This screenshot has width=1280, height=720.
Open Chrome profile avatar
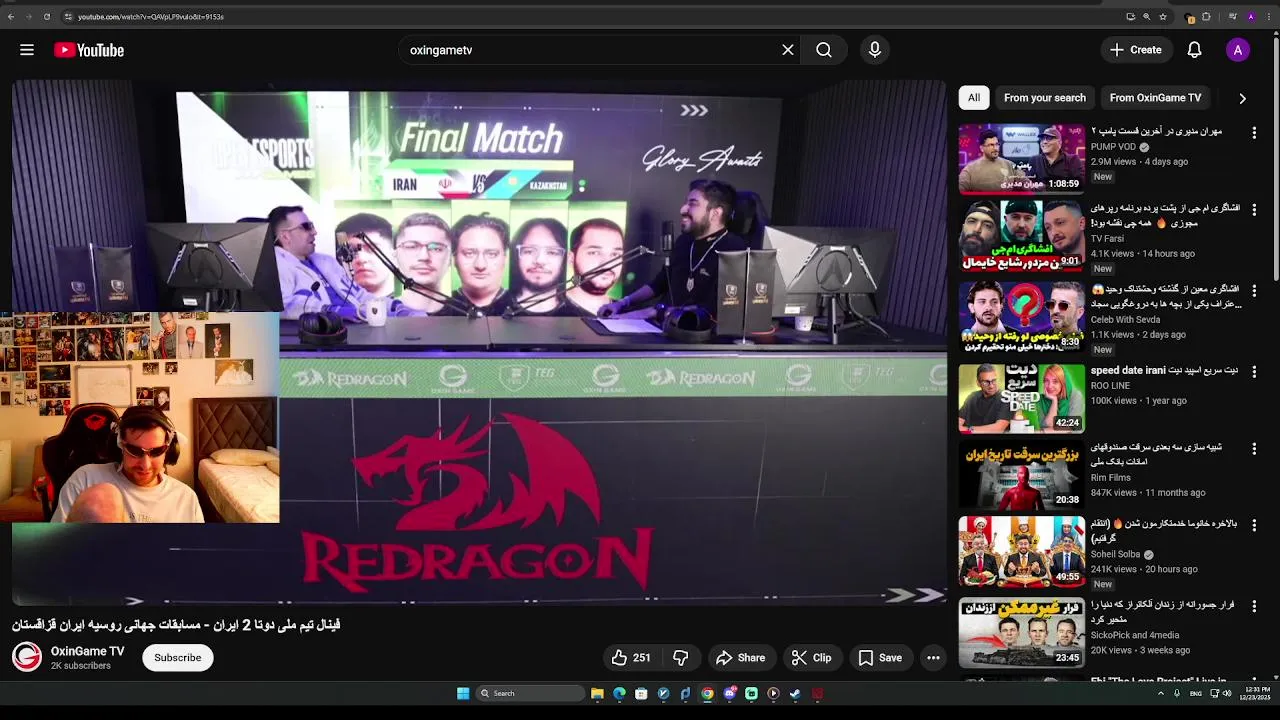tap(1251, 17)
